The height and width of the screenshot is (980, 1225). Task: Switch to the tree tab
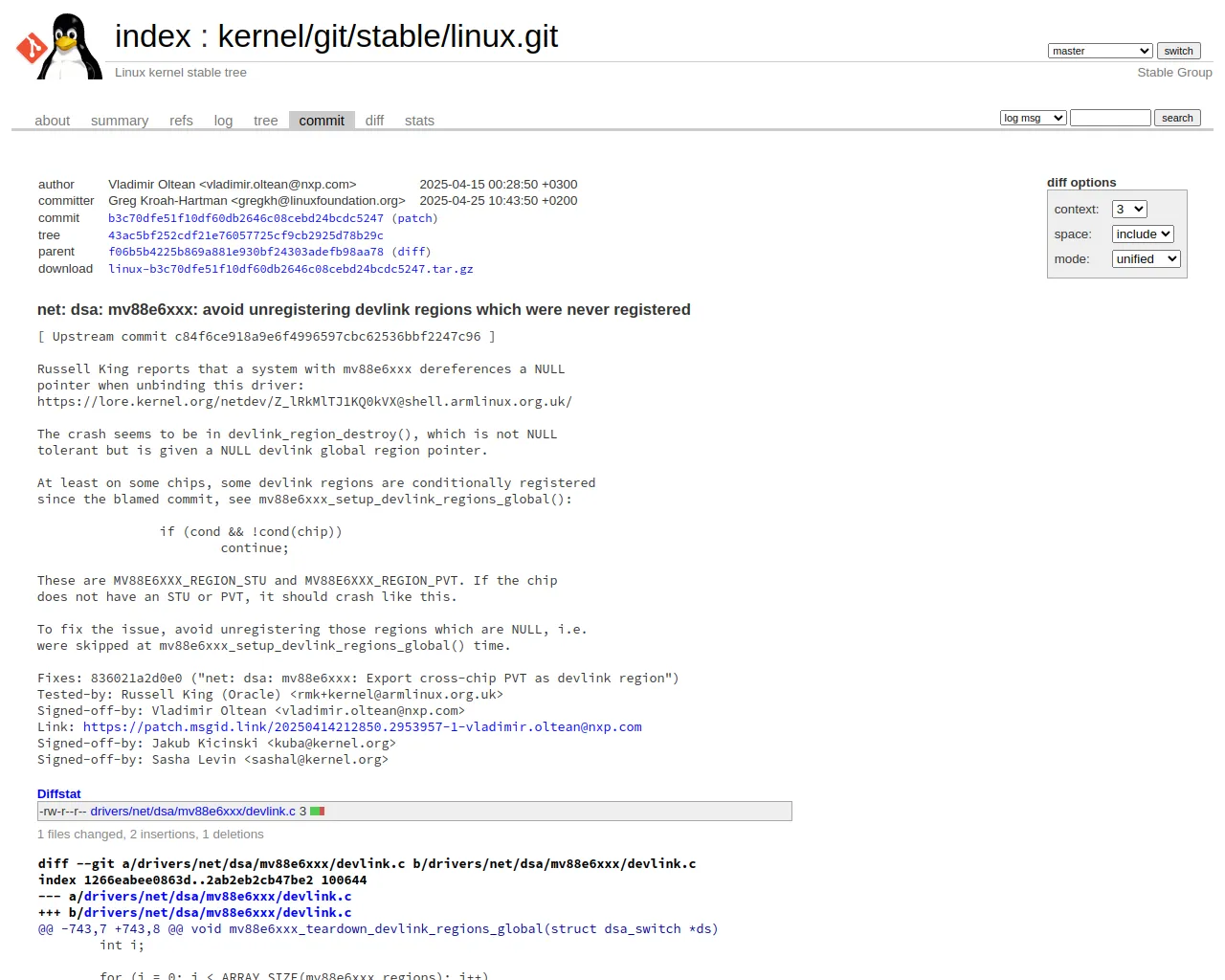(x=265, y=121)
